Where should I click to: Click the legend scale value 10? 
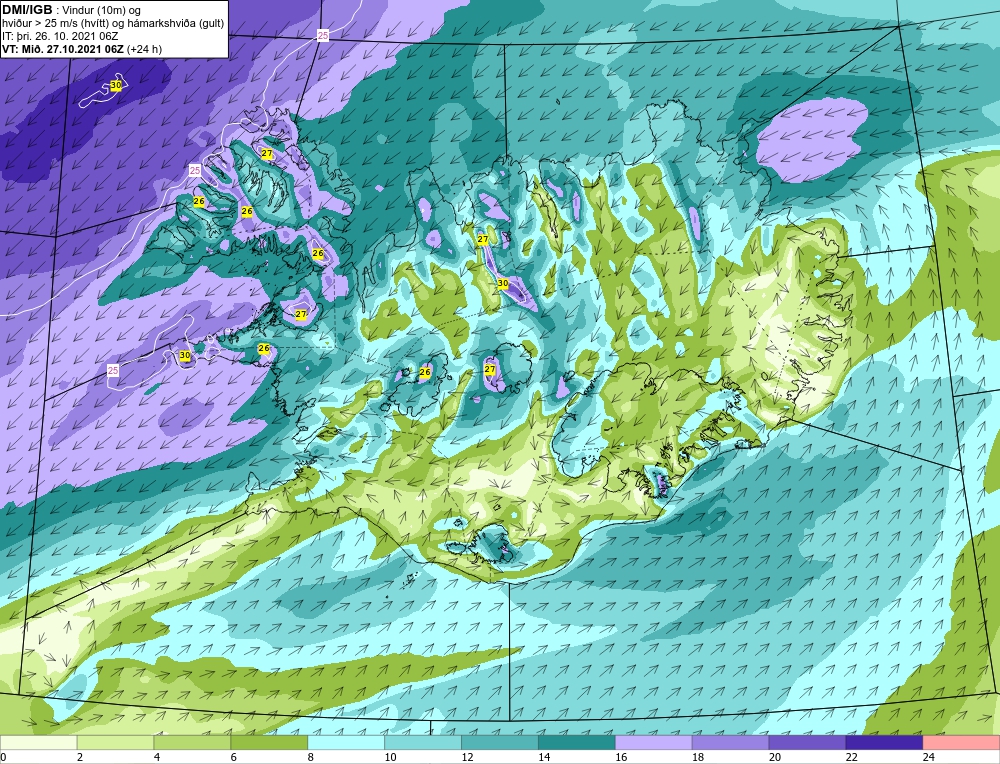390,757
